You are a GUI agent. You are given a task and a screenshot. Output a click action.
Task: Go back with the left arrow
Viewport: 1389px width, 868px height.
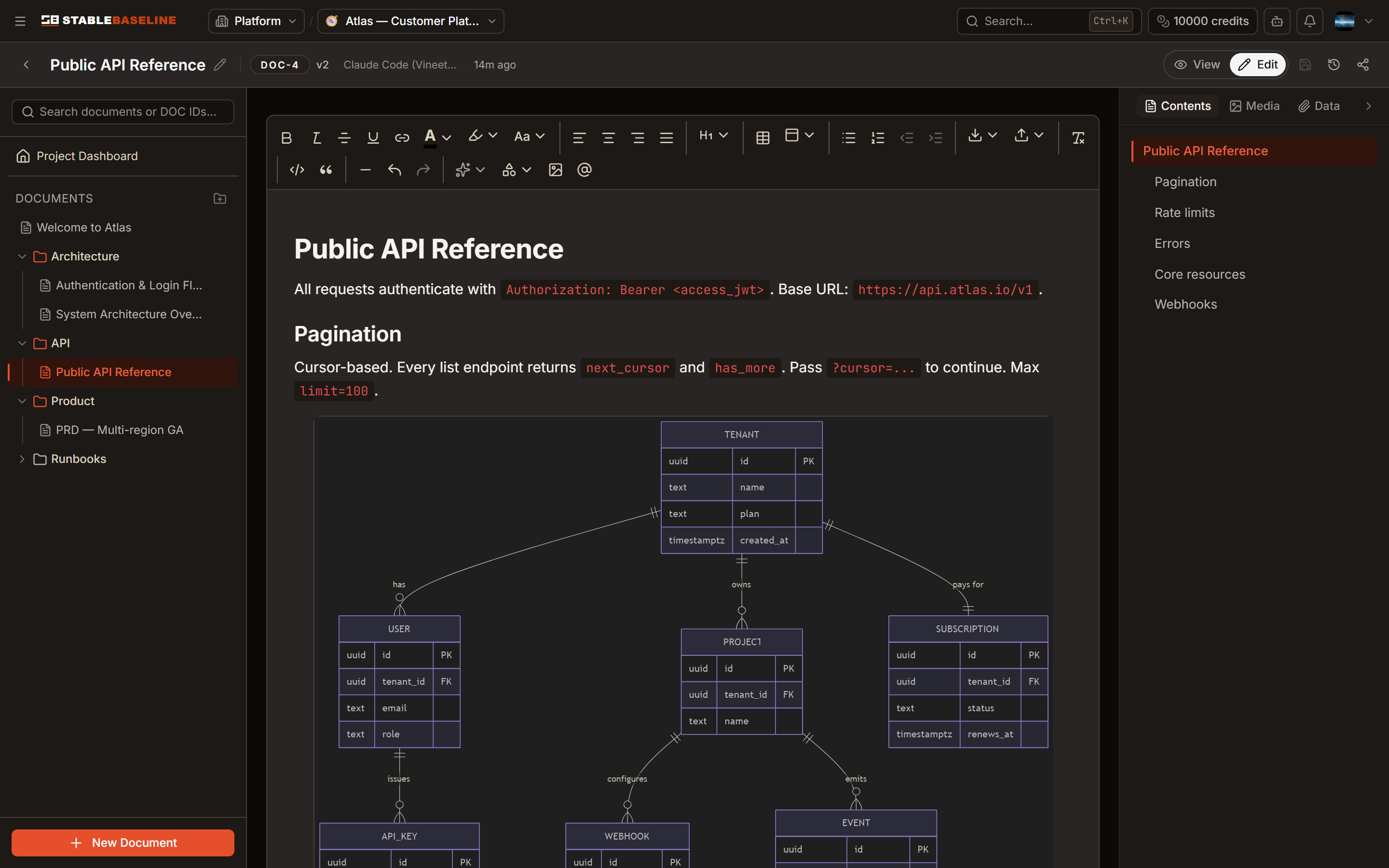coord(26,65)
